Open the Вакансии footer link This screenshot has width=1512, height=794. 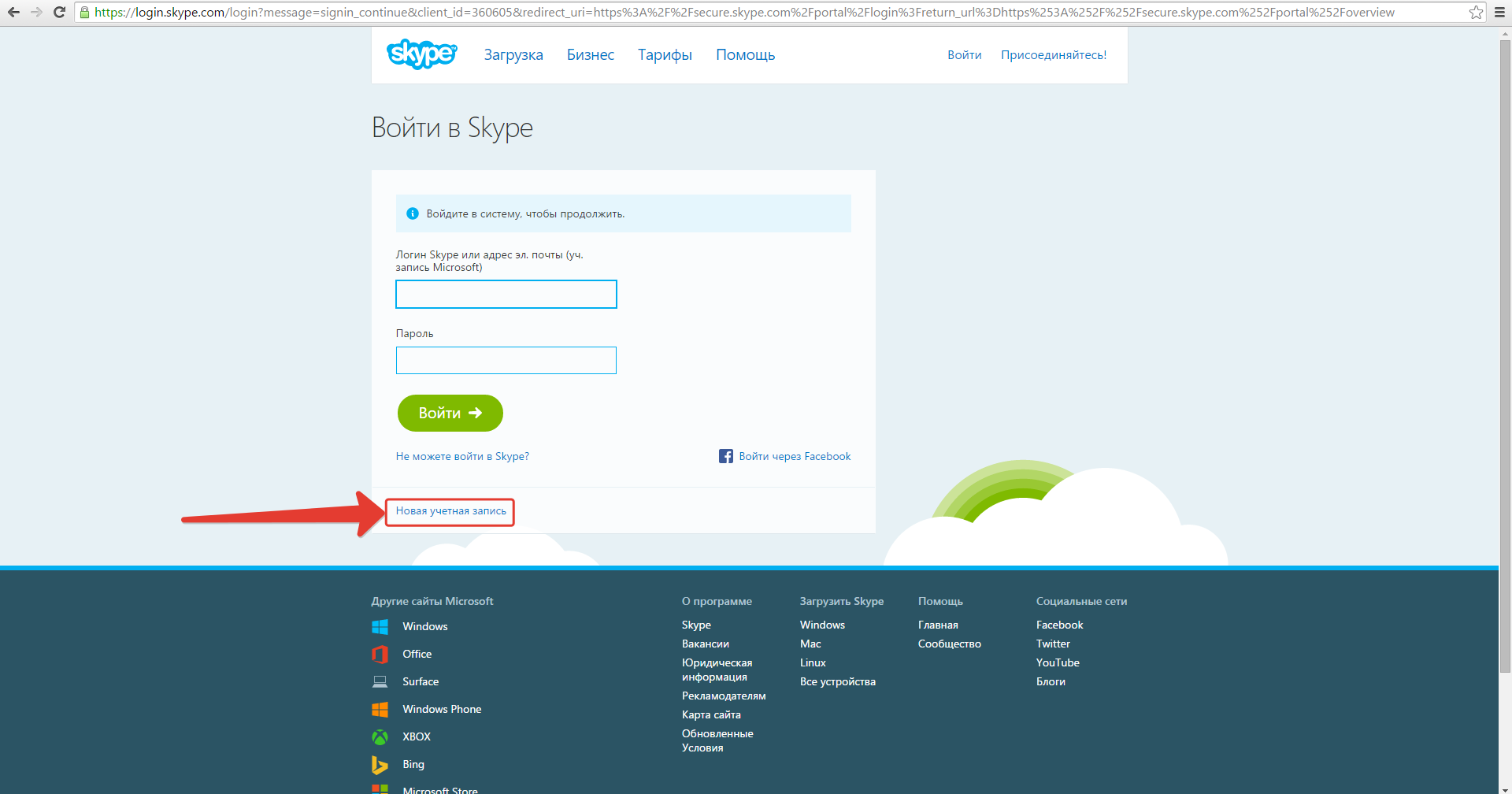click(x=706, y=644)
